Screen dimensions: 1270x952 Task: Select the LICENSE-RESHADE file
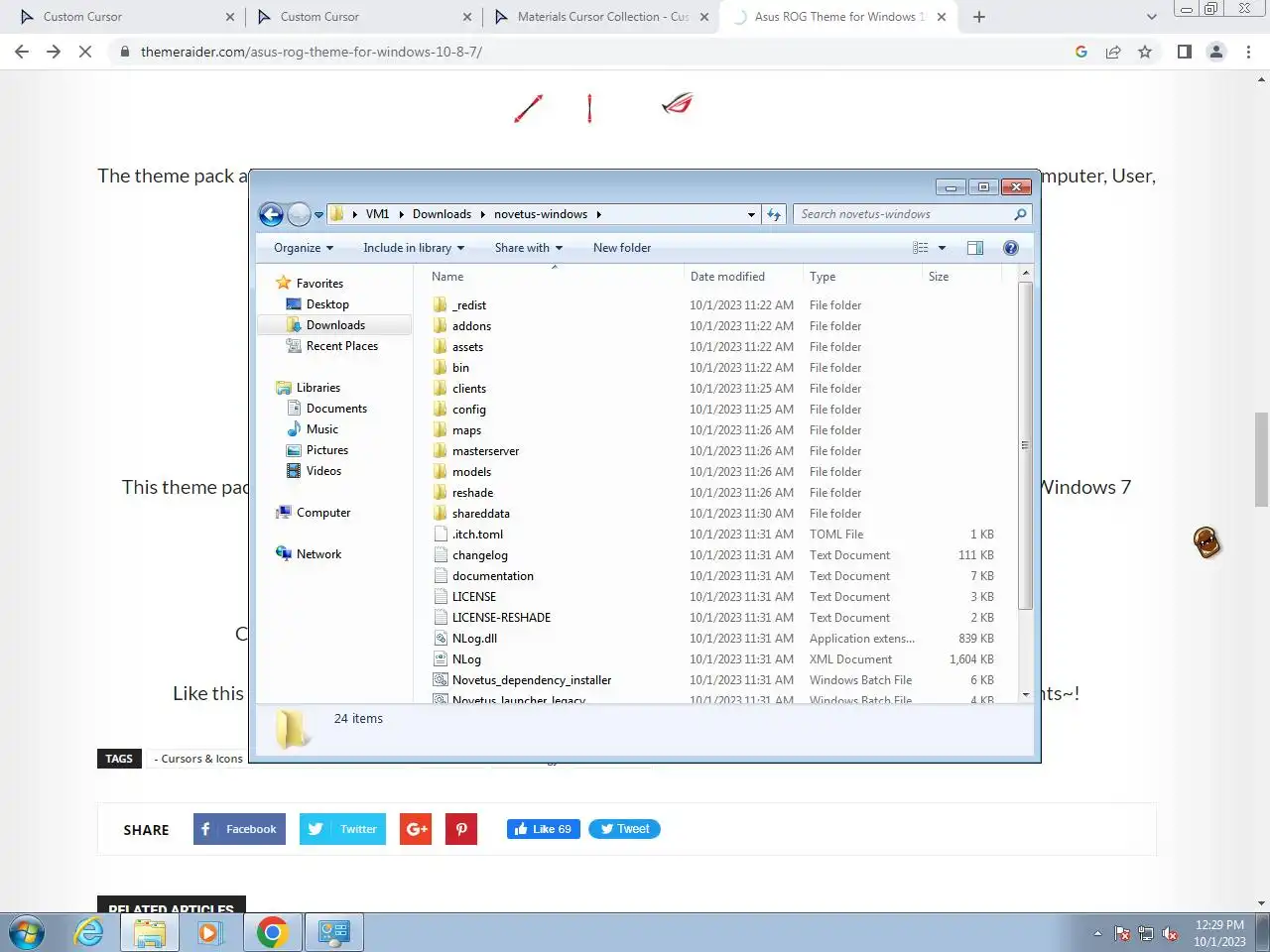(x=501, y=618)
